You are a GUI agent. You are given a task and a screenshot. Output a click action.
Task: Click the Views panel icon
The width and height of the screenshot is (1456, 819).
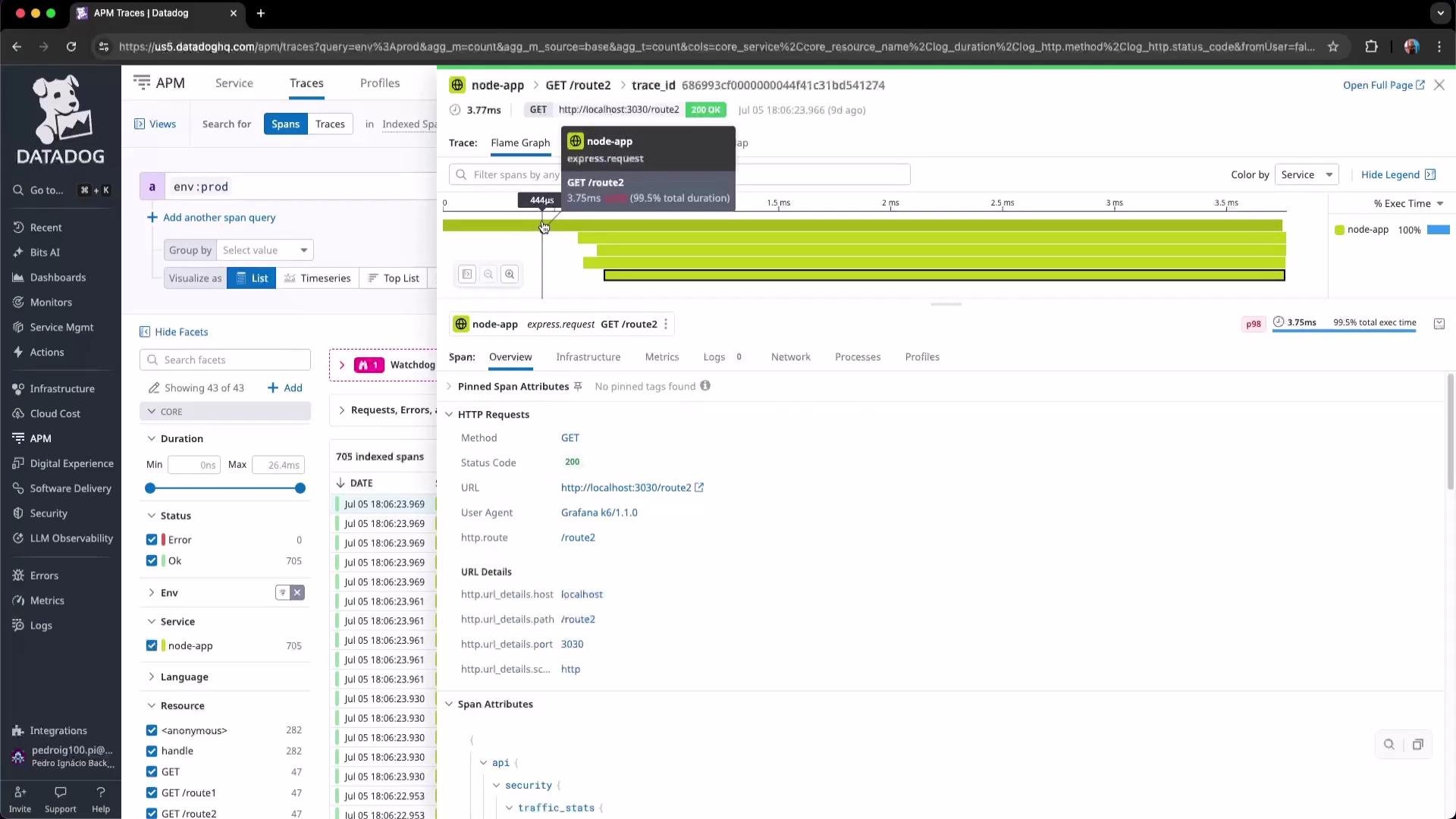point(140,124)
